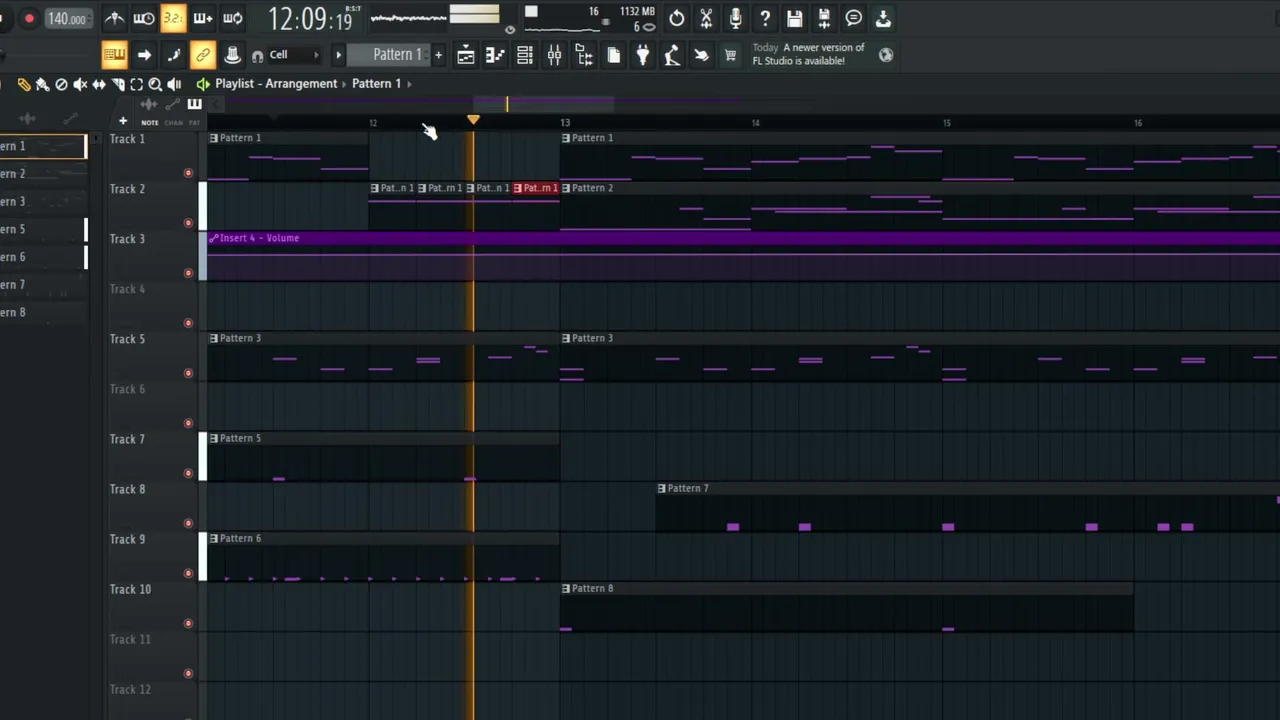Toggle the link-to-controller chain button

(x=202, y=55)
